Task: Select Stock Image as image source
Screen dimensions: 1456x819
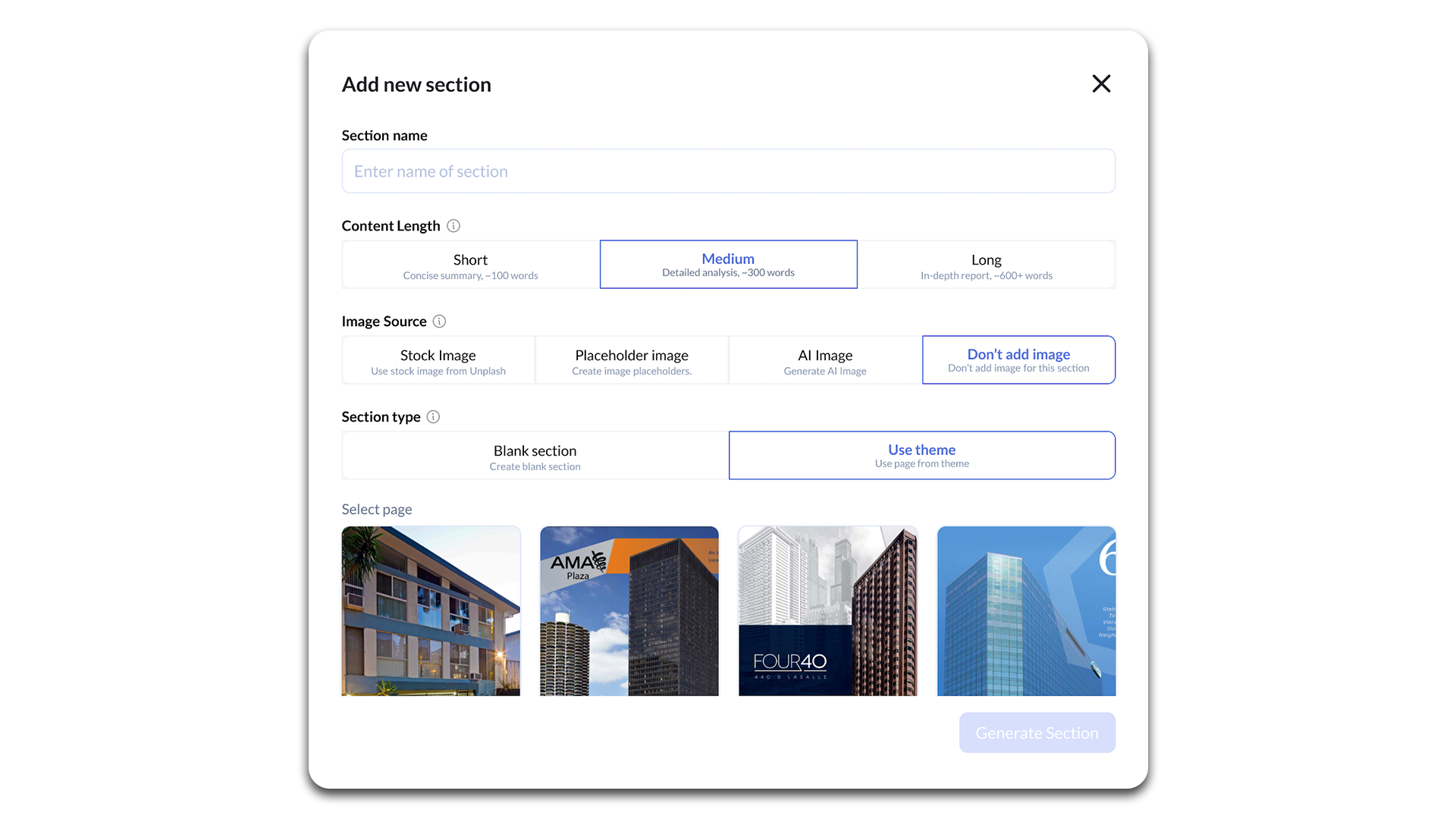Action: (x=438, y=361)
